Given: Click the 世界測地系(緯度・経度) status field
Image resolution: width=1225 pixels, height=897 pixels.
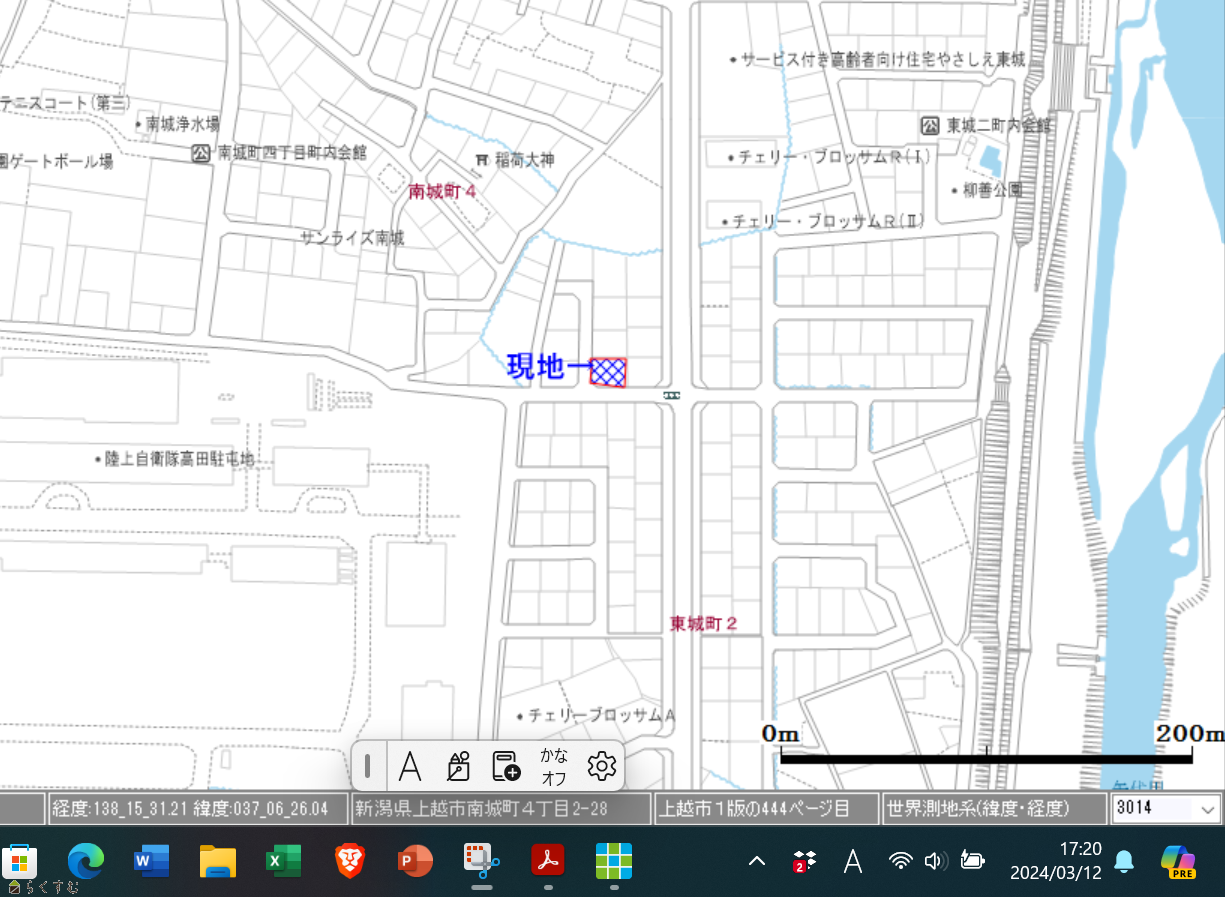Looking at the screenshot, I should pyautogui.click(x=993, y=809).
